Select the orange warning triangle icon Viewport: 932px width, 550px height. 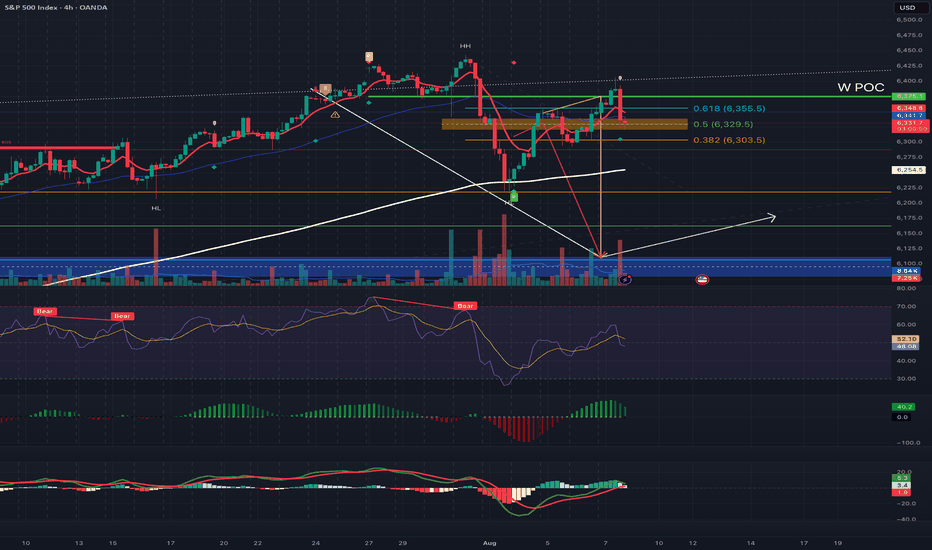click(x=335, y=115)
